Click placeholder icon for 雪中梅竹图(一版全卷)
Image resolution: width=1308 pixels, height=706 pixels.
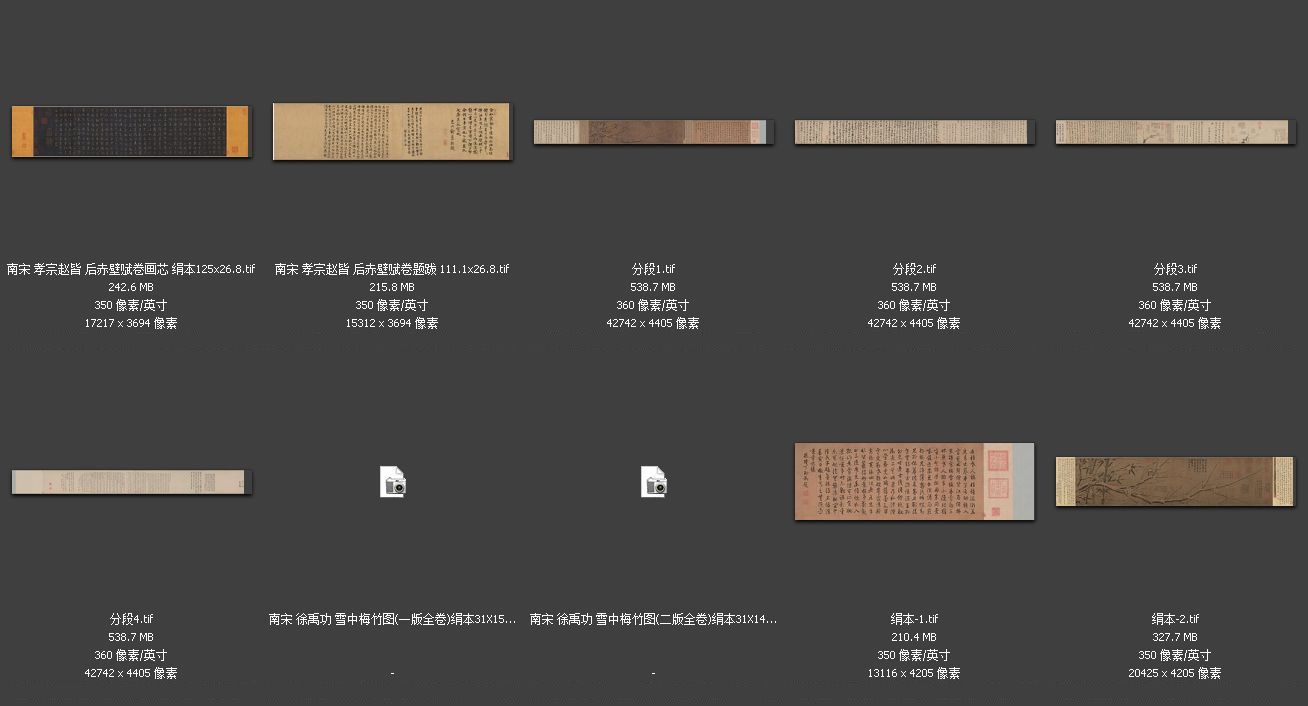pyautogui.click(x=393, y=482)
